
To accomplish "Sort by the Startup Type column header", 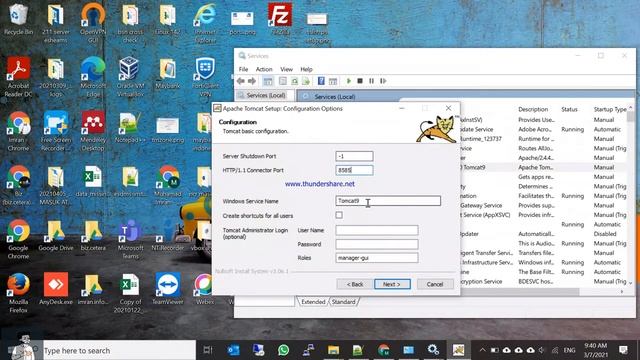I will point(610,109).
